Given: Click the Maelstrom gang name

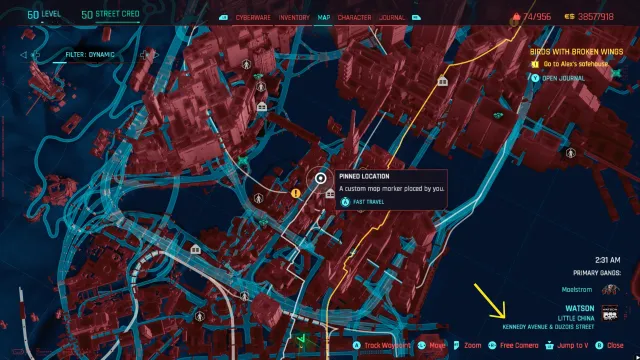Looking at the screenshot, I should (x=577, y=290).
